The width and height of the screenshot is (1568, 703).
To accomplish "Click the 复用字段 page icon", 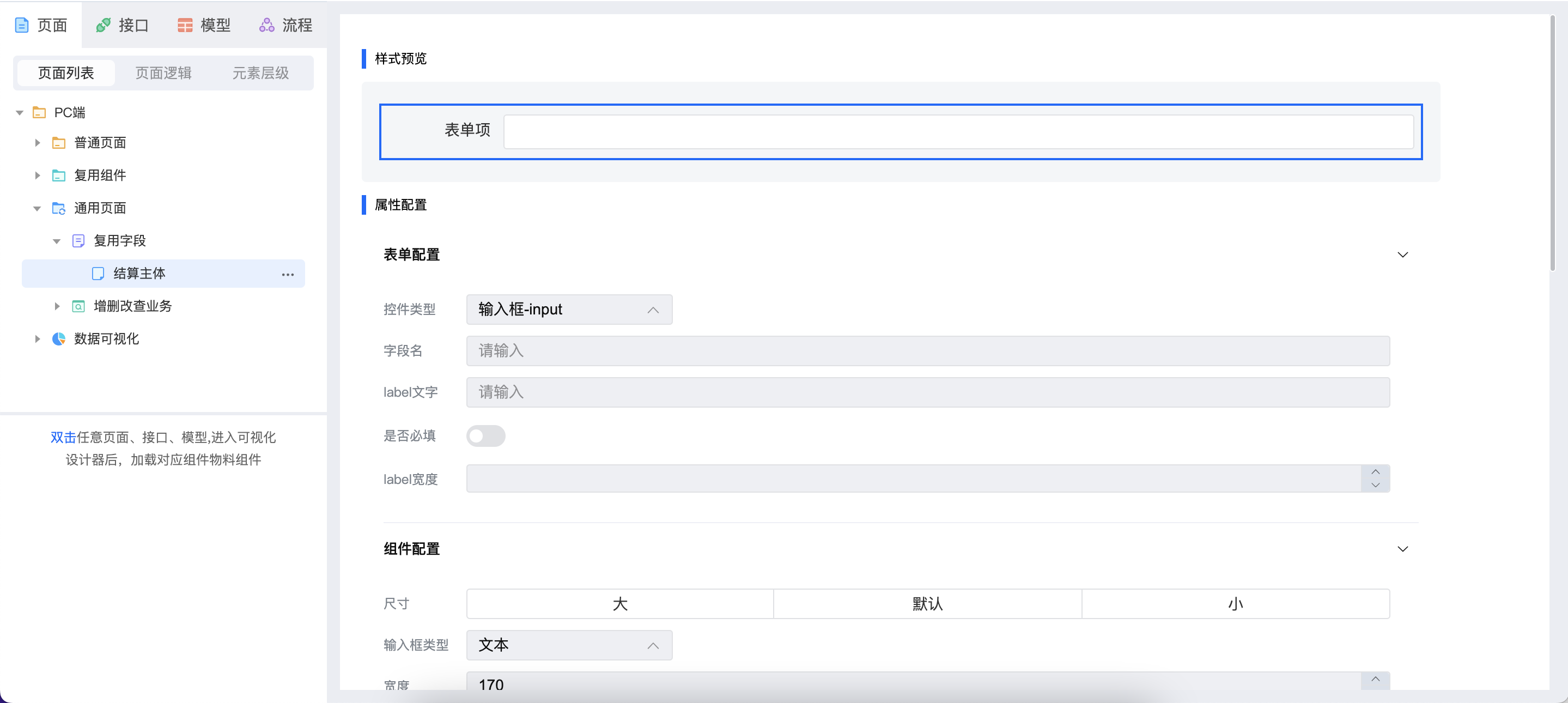I will click(78, 241).
